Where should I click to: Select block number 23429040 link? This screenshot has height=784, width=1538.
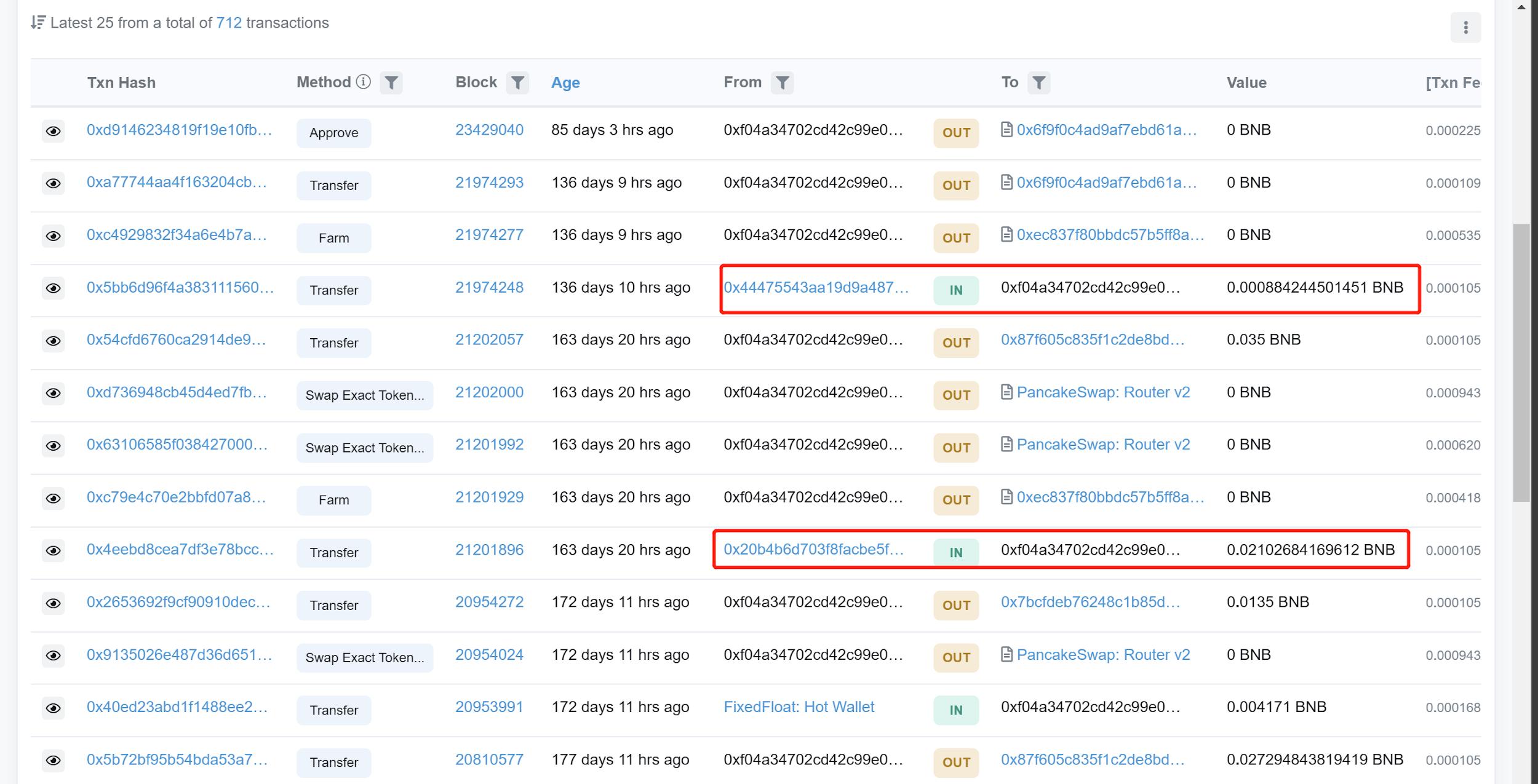tap(490, 129)
